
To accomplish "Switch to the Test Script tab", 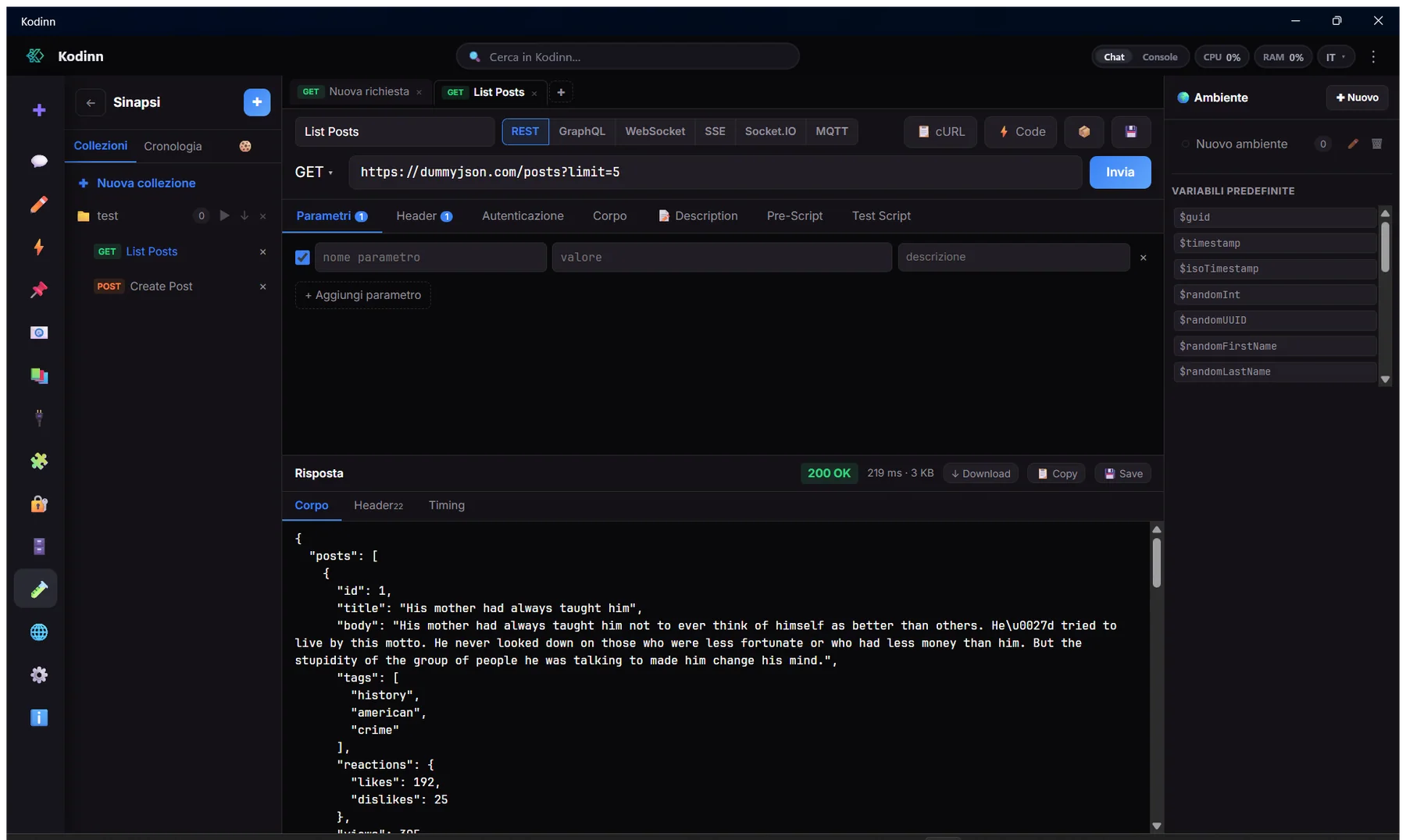I will 881,216.
